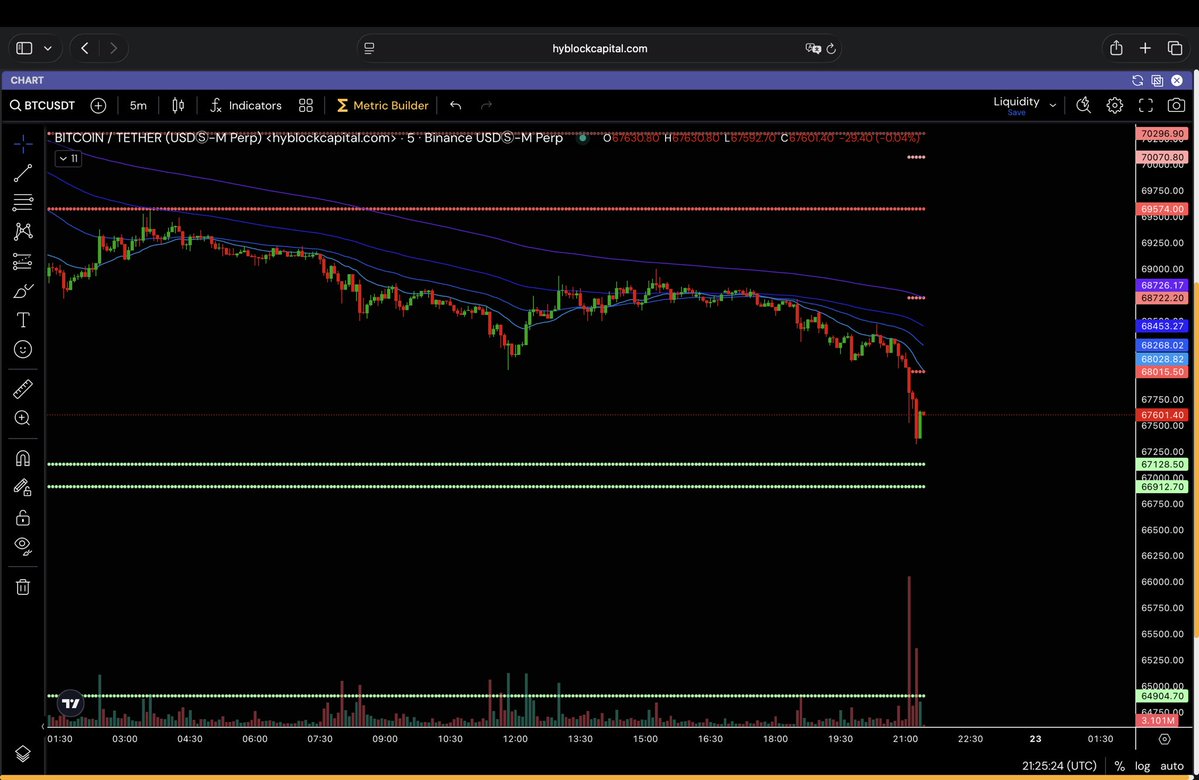
Task: Click the 68726.17 purple moving average label
Action: tap(1162, 285)
